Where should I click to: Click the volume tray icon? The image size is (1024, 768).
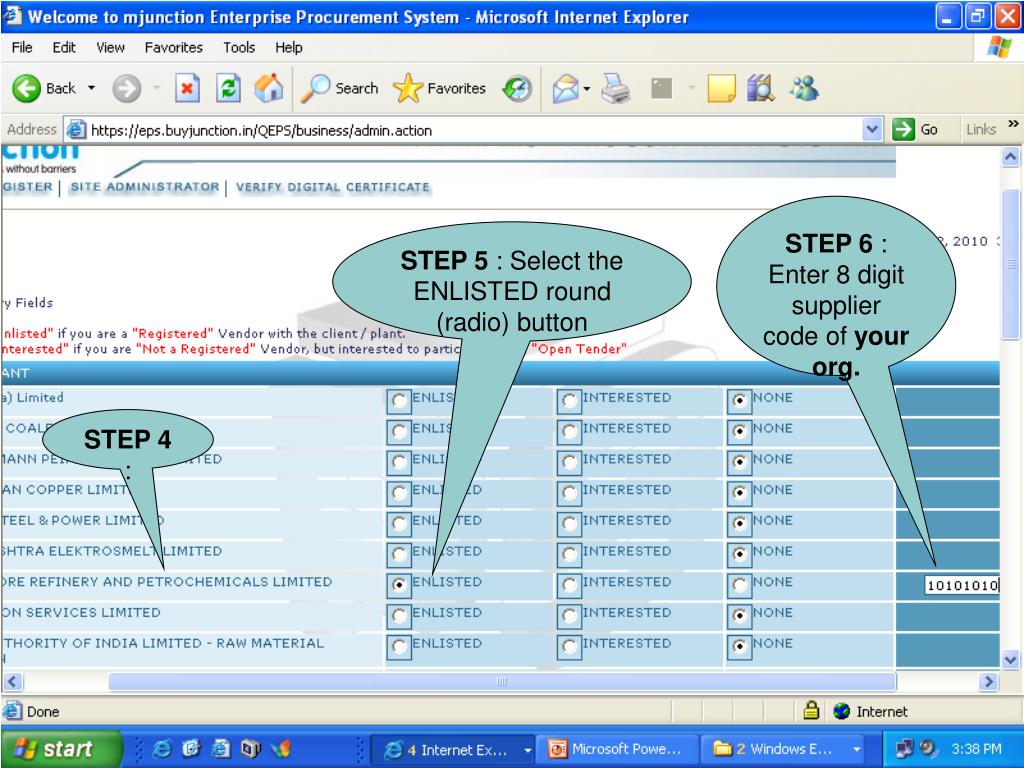pyautogui.click(x=927, y=749)
